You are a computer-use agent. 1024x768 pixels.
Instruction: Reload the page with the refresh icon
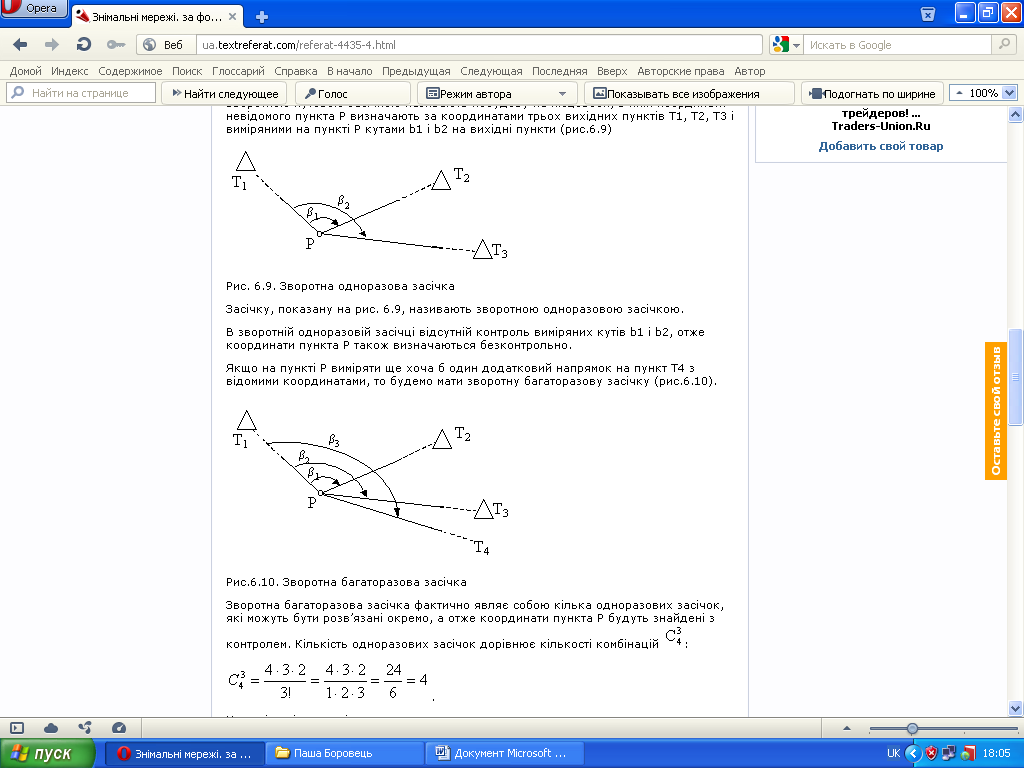[x=83, y=45]
